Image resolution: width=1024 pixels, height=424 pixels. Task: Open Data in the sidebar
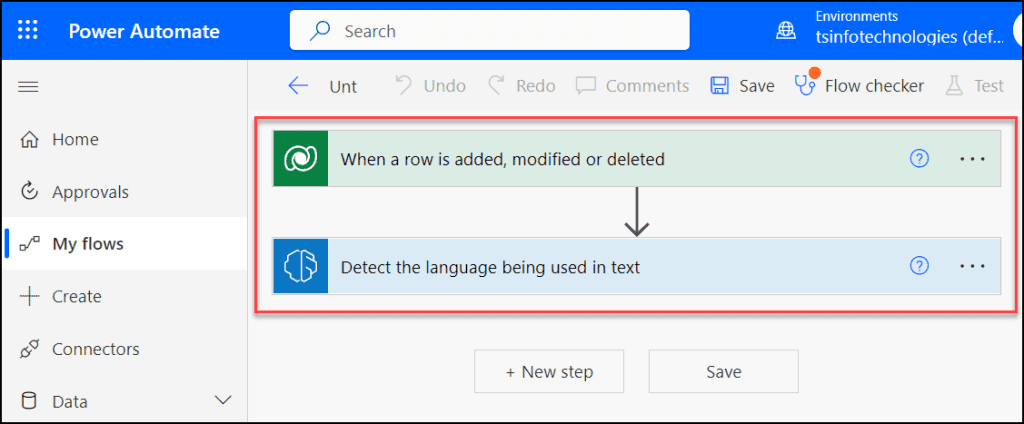[x=124, y=401]
